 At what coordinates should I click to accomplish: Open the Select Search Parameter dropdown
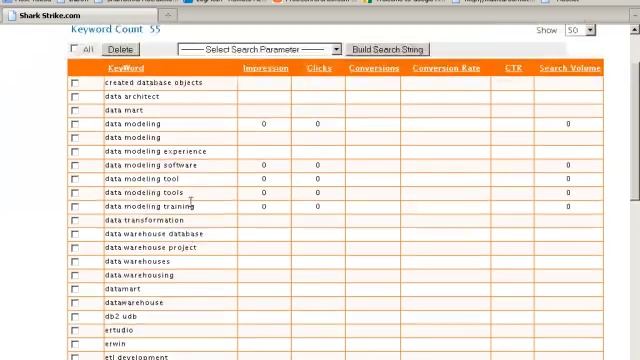click(x=260, y=49)
